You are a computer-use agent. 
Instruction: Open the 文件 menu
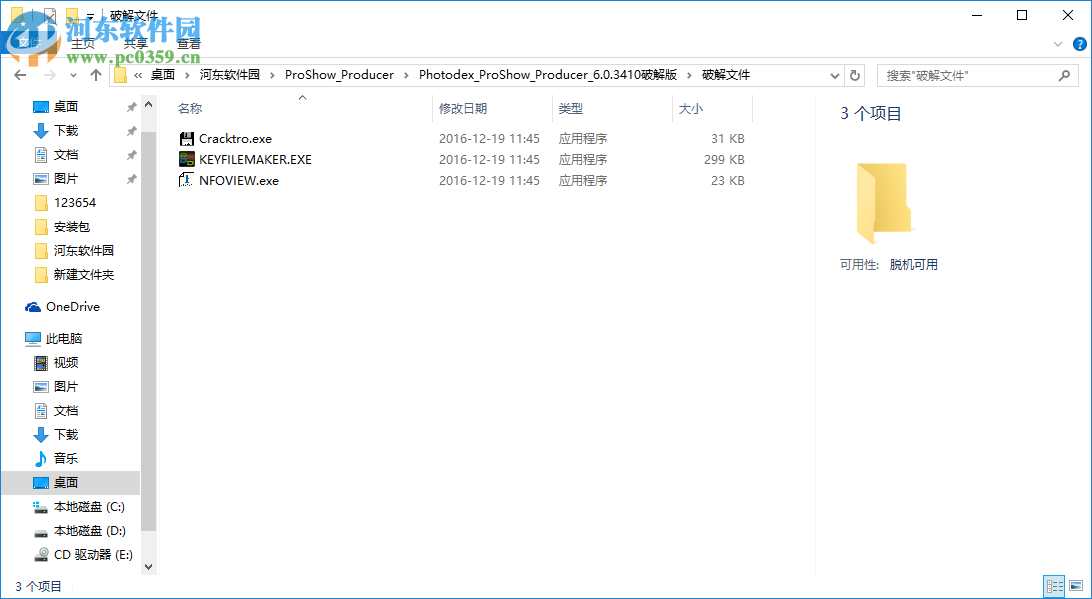pos(30,43)
